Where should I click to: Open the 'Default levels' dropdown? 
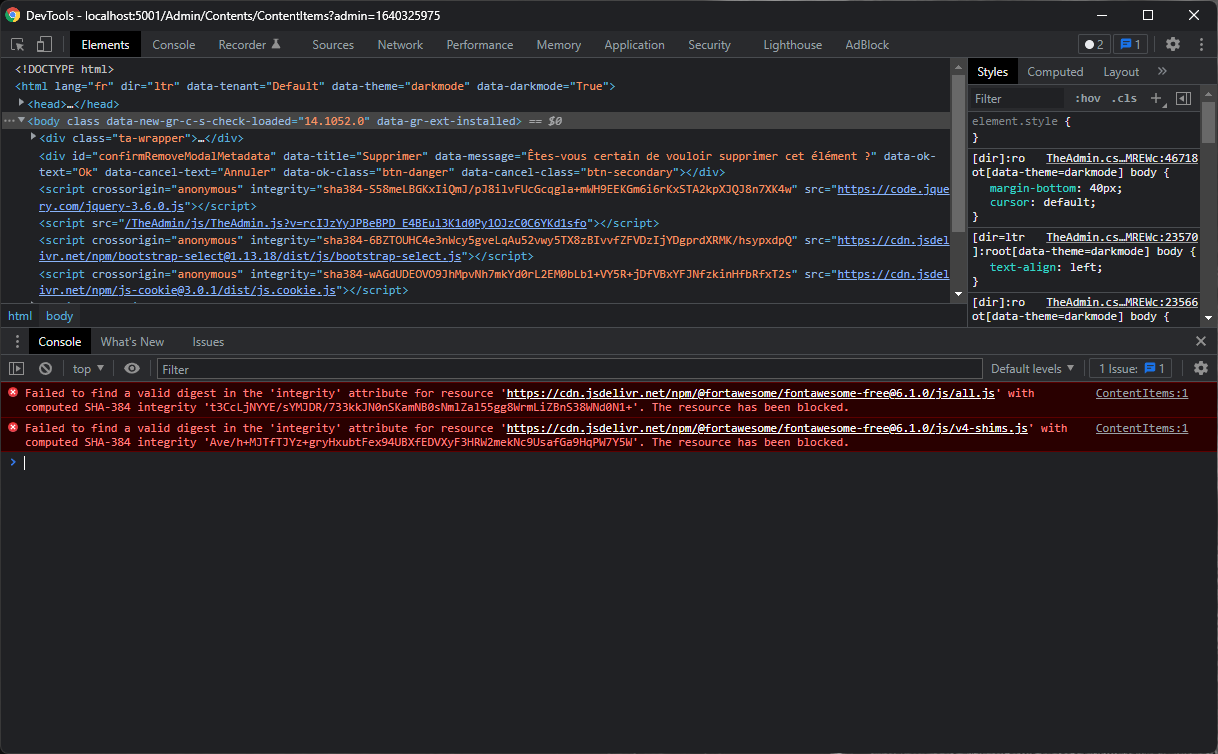point(1031,368)
